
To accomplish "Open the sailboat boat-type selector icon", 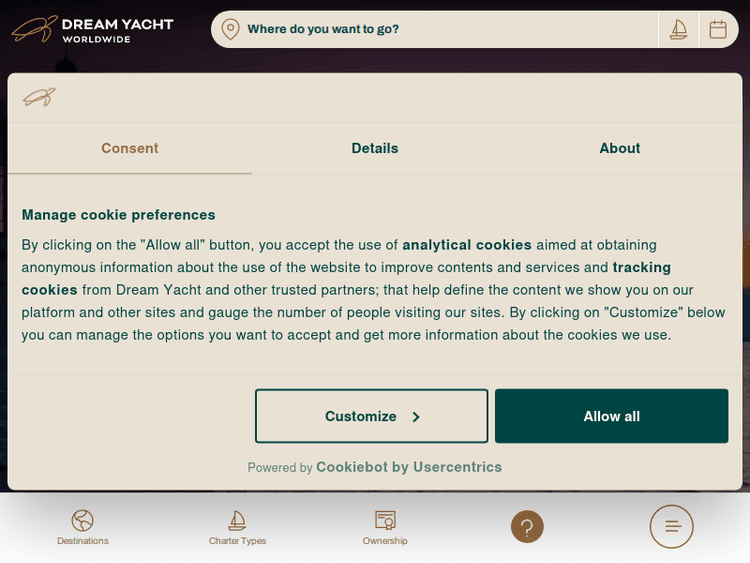I will coord(678,29).
